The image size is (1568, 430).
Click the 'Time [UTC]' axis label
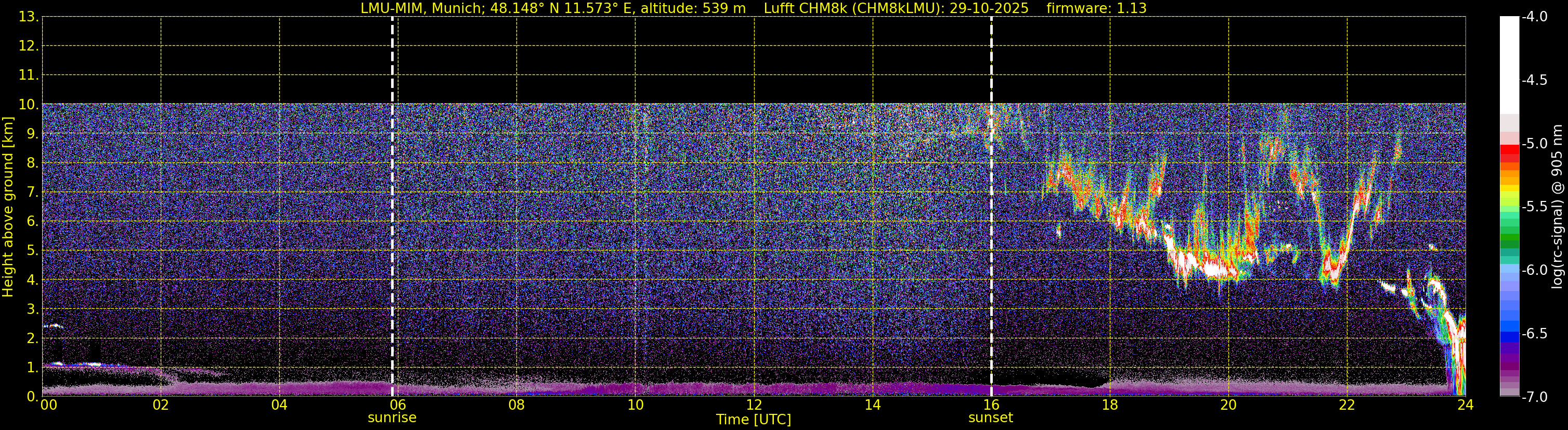pos(754,420)
